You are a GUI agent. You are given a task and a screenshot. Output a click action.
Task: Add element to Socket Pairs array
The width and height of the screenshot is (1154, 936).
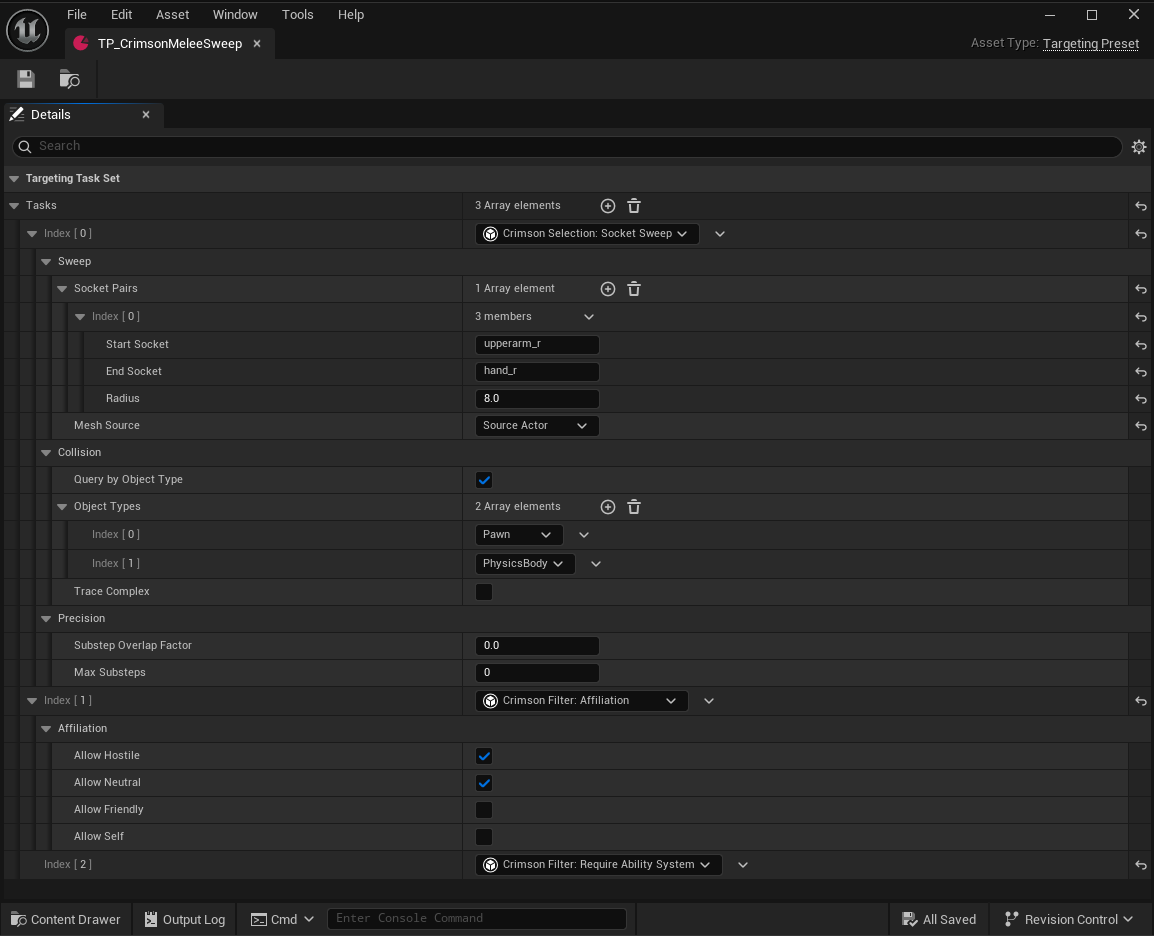(x=608, y=289)
